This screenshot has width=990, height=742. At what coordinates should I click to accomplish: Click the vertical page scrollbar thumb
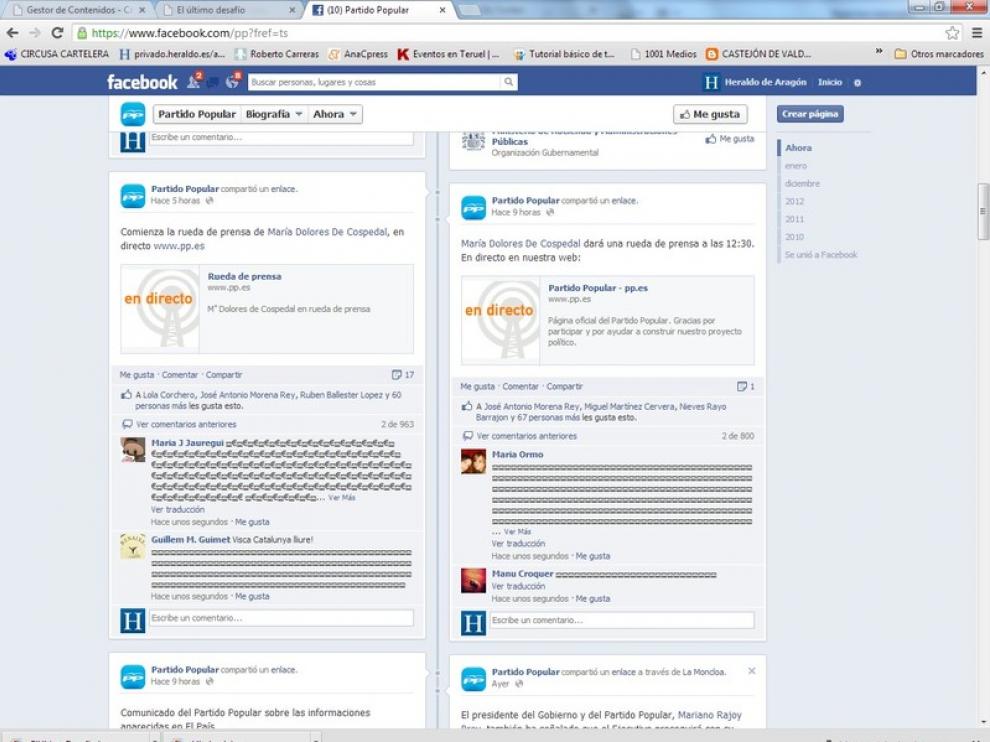click(982, 212)
